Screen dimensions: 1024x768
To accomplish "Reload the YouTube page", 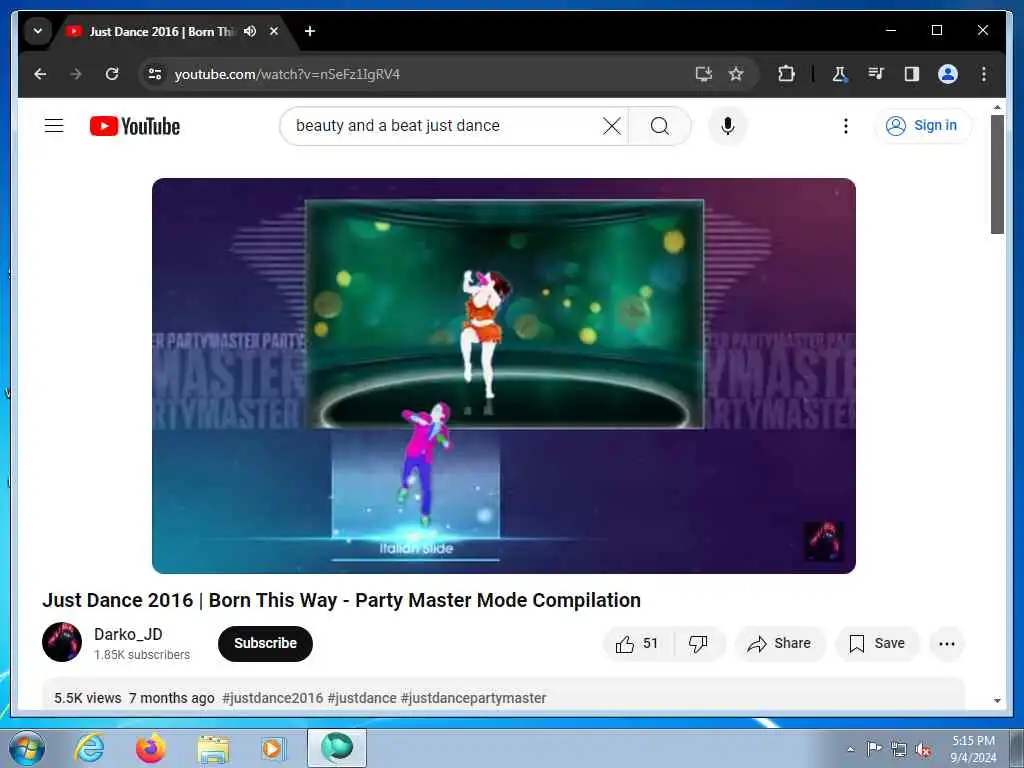I will pos(112,74).
